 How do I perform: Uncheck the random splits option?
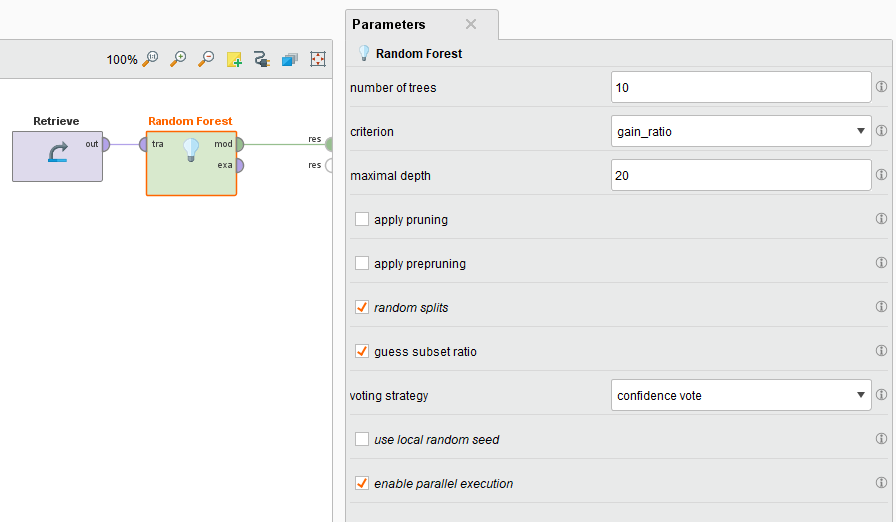click(x=362, y=307)
